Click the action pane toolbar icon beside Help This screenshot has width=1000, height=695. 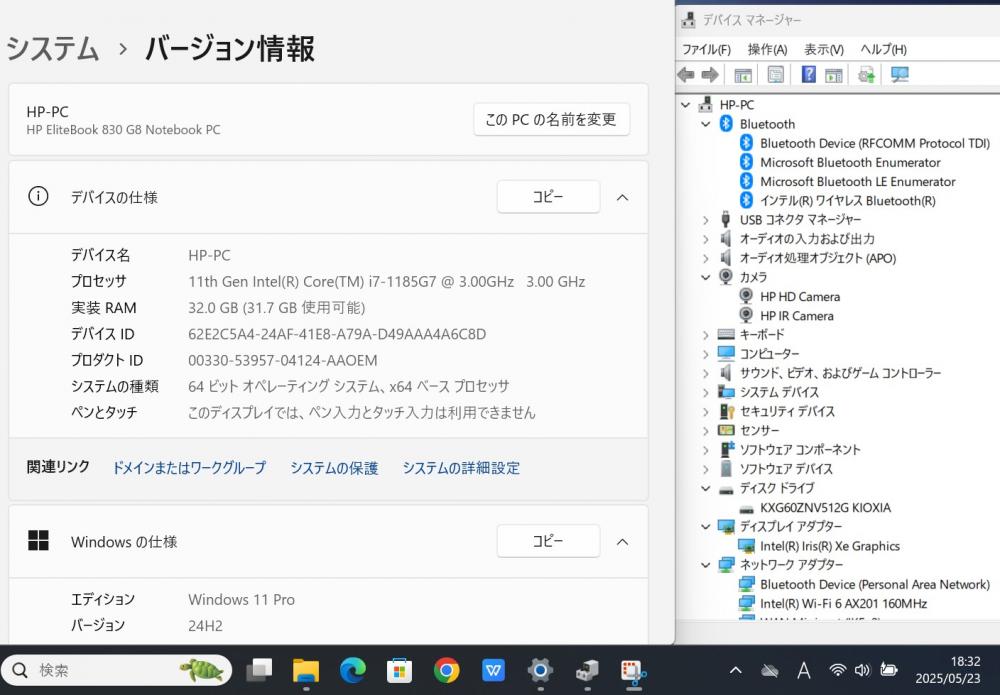click(x=834, y=75)
